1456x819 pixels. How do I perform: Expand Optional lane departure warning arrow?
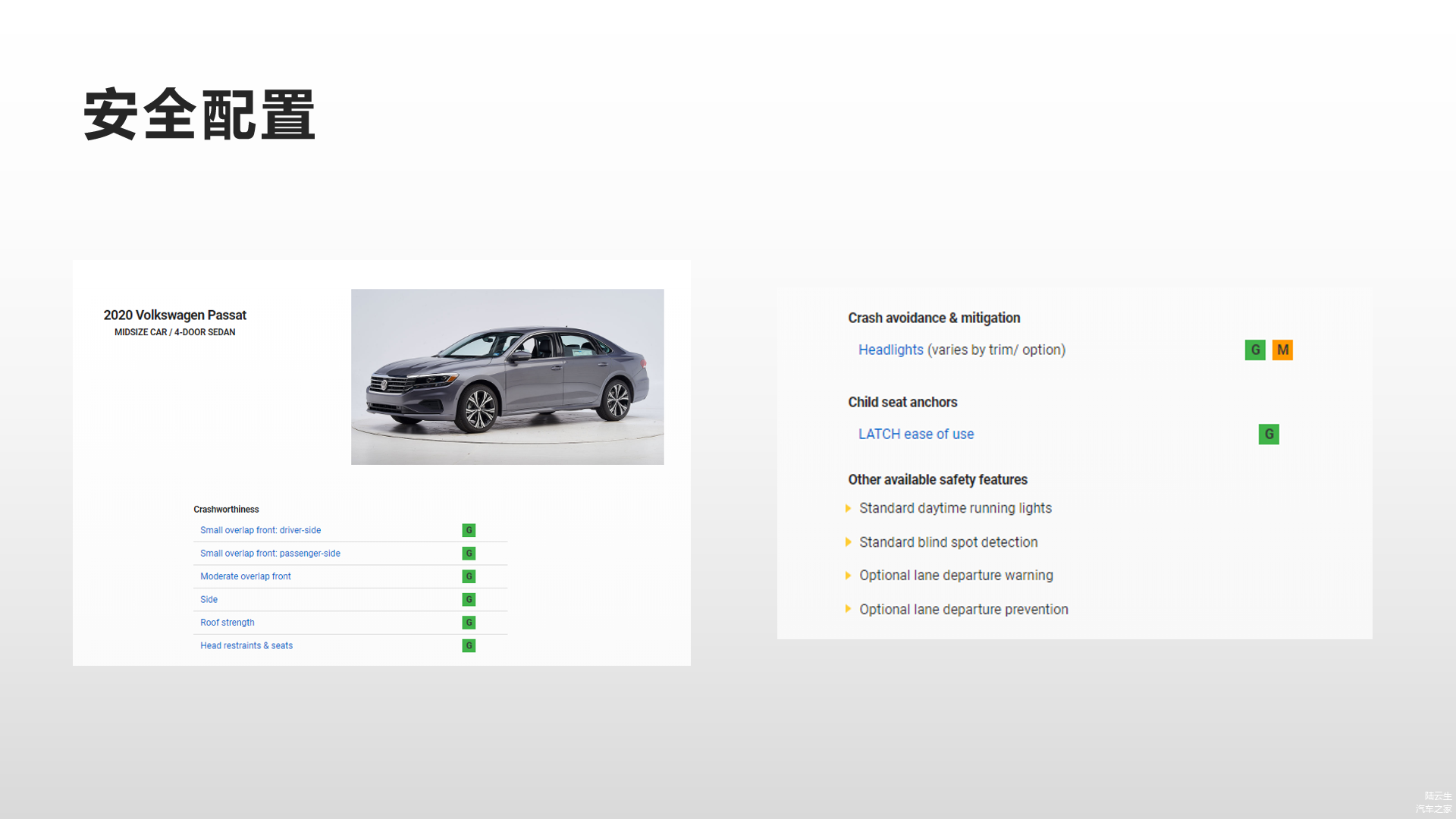(x=849, y=576)
